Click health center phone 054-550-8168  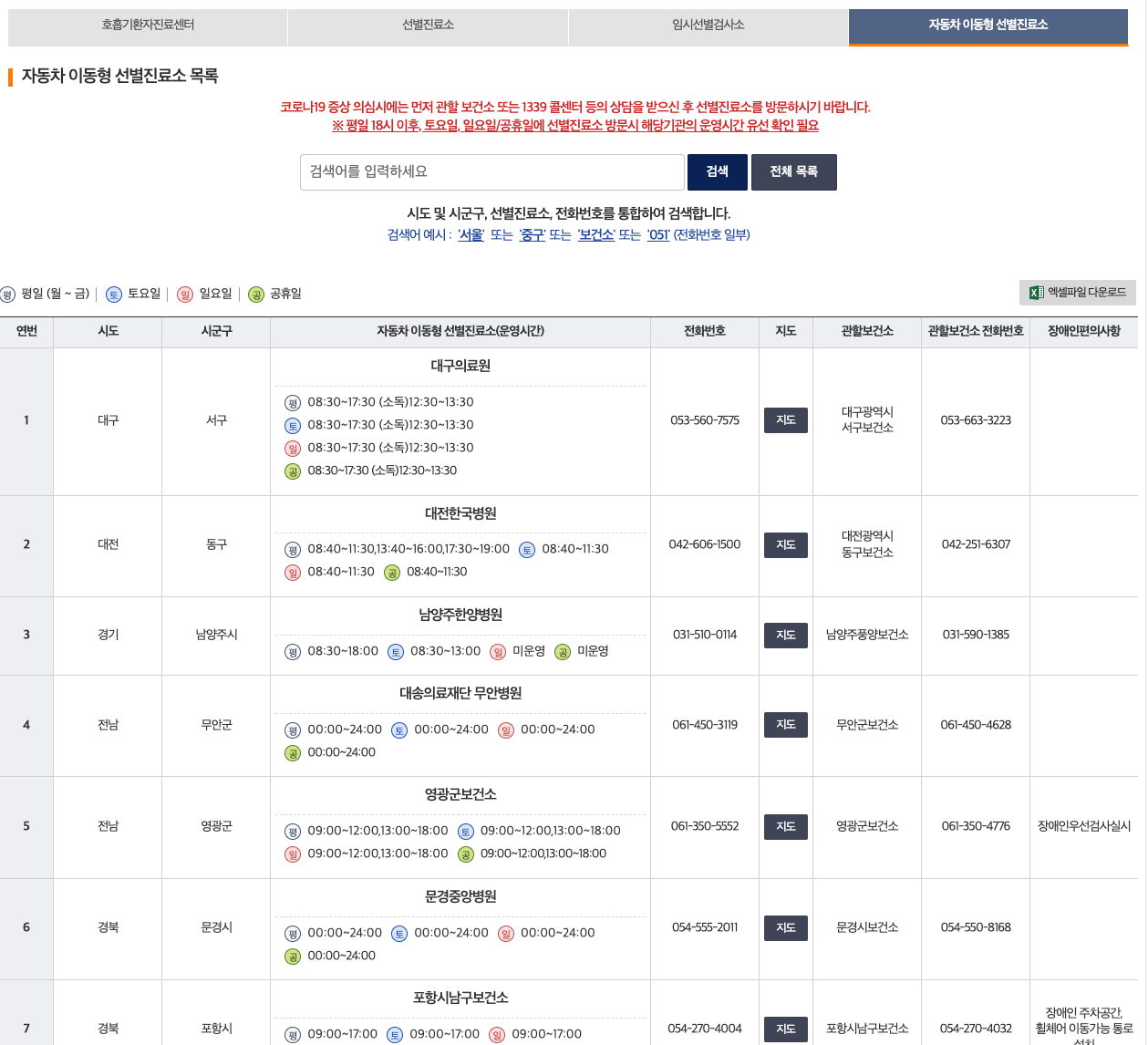[x=976, y=927]
